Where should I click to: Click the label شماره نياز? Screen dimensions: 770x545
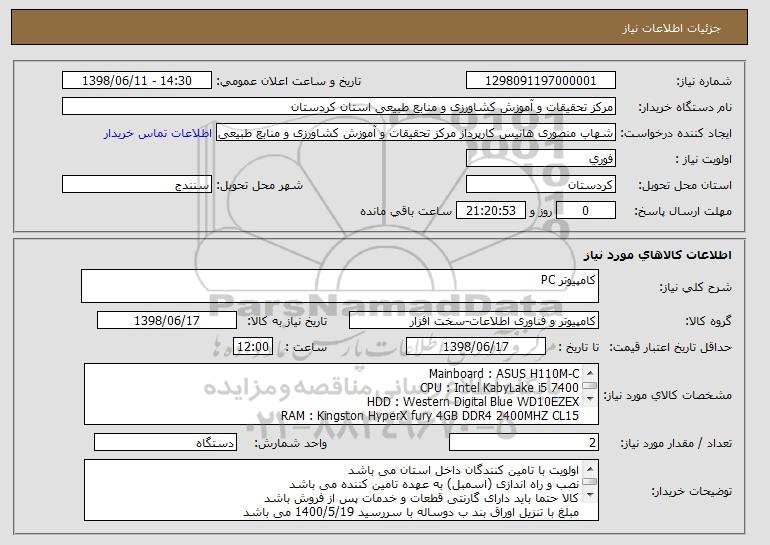tap(704, 81)
